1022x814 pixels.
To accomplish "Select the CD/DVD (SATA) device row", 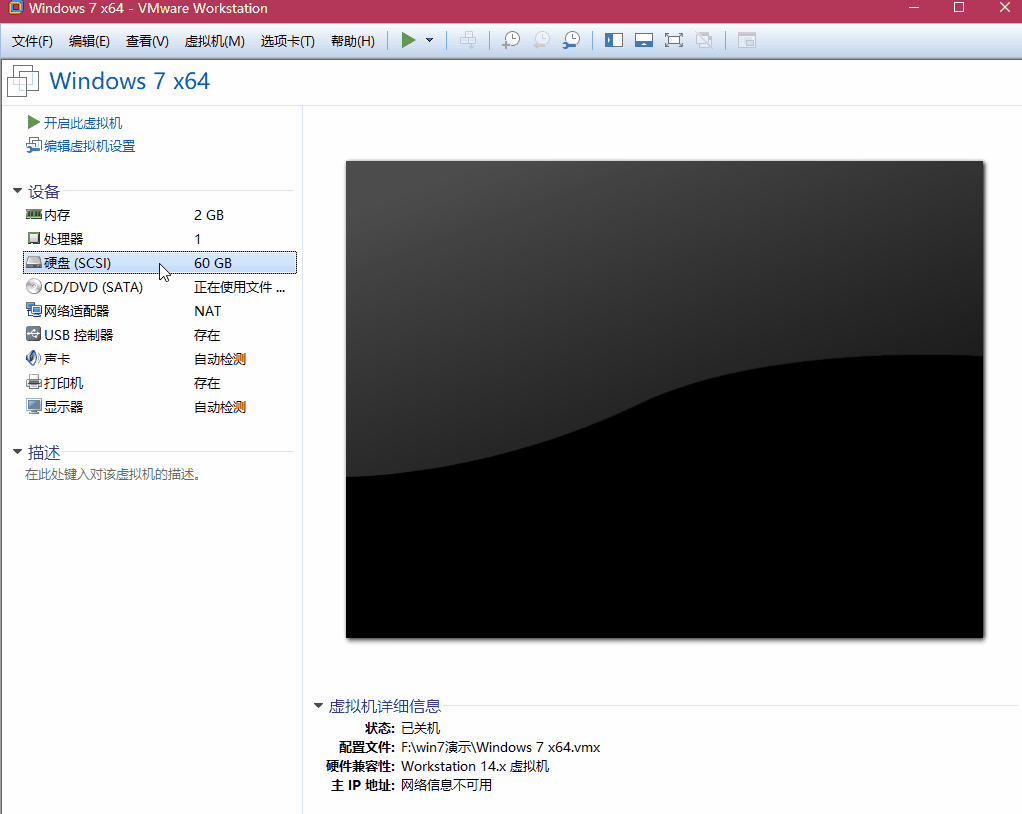I will click(x=160, y=287).
